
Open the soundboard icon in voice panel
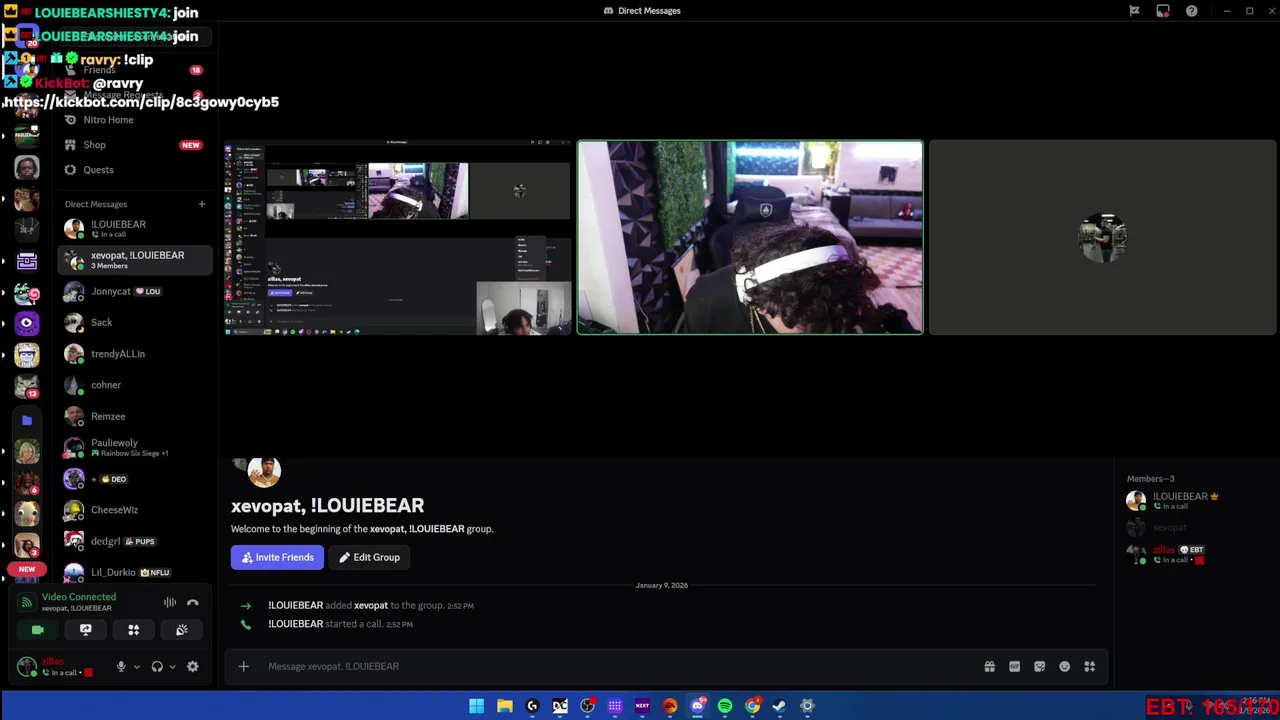point(181,630)
